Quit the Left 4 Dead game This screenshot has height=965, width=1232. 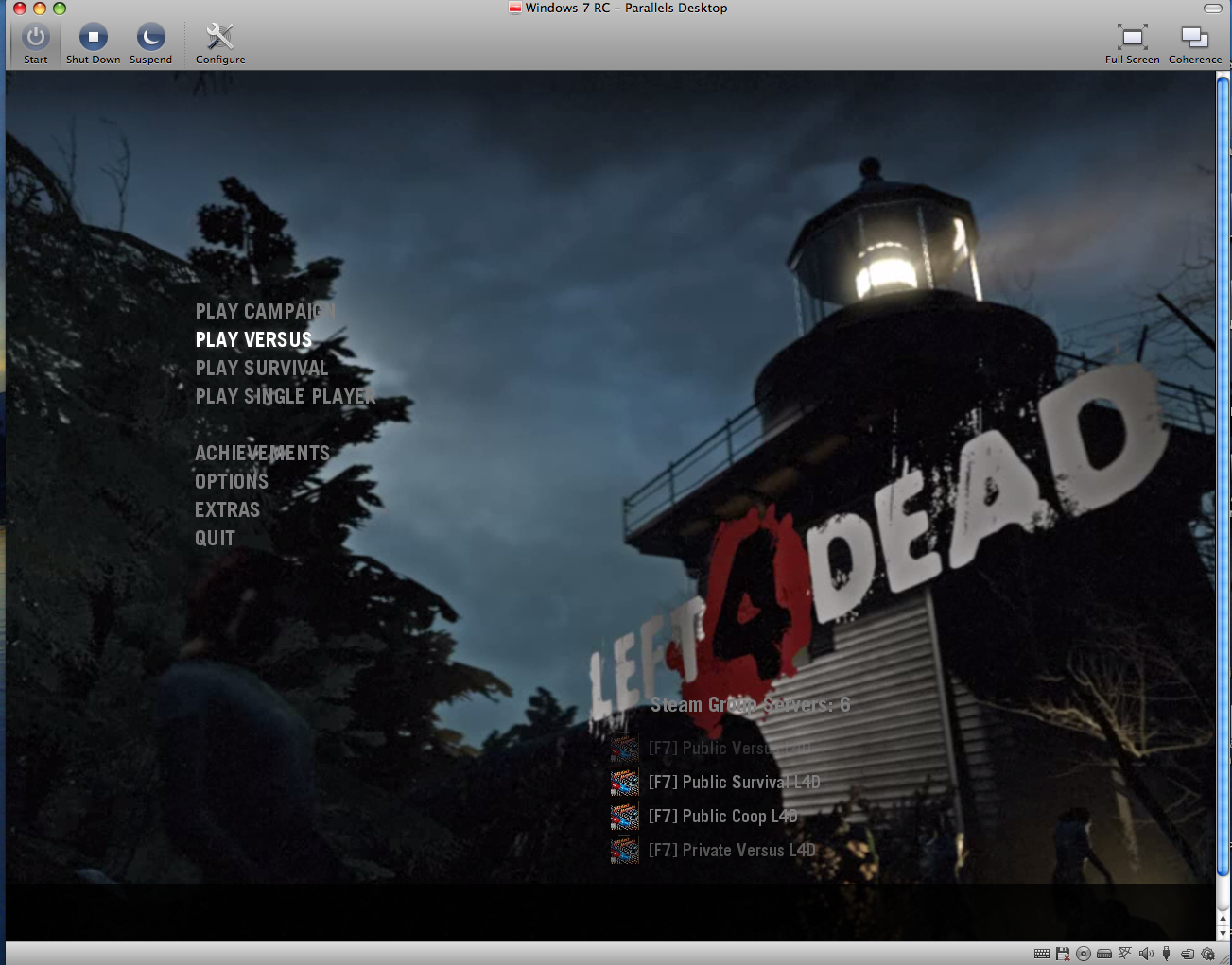coord(215,539)
